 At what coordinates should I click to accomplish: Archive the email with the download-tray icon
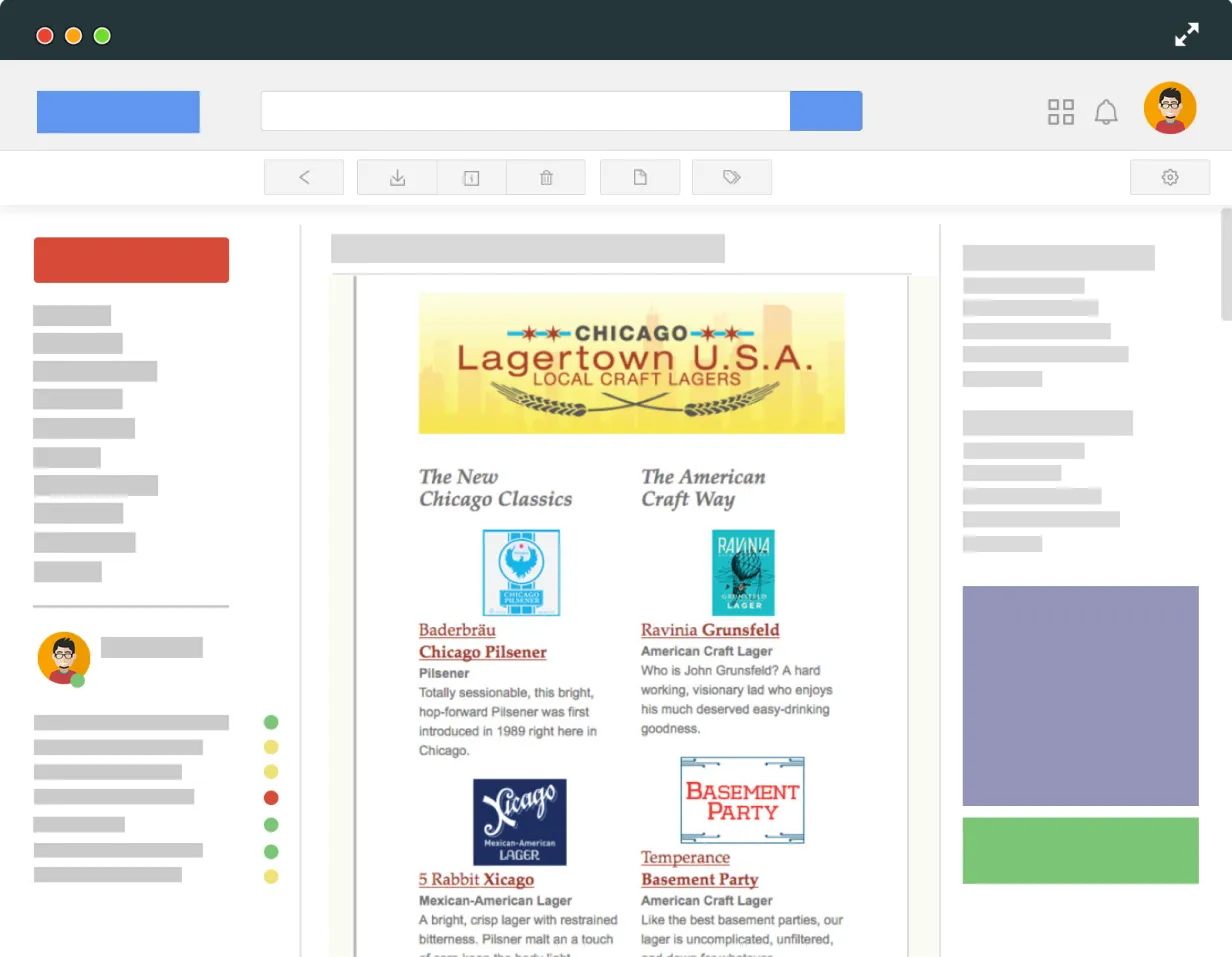point(397,177)
